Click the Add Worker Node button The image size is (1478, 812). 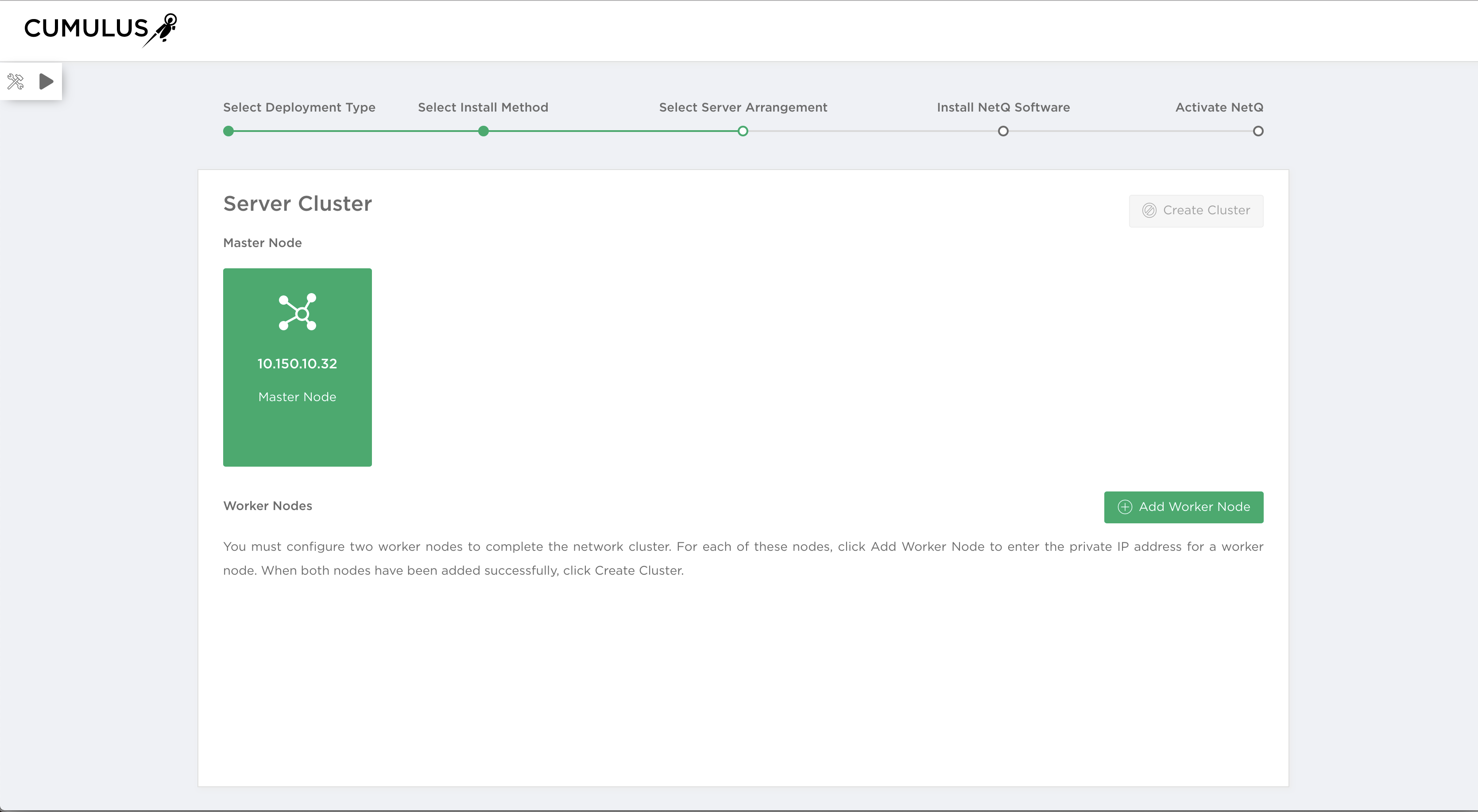click(1184, 507)
